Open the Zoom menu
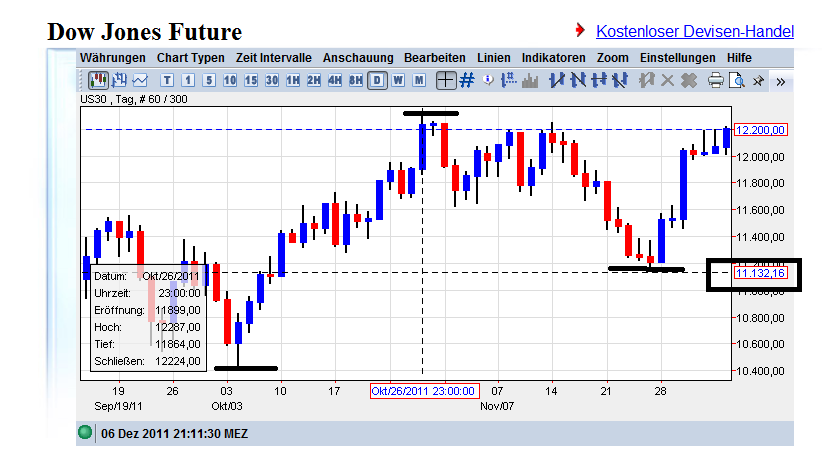Screen dimensions: 831x474 tap(613, 57)
